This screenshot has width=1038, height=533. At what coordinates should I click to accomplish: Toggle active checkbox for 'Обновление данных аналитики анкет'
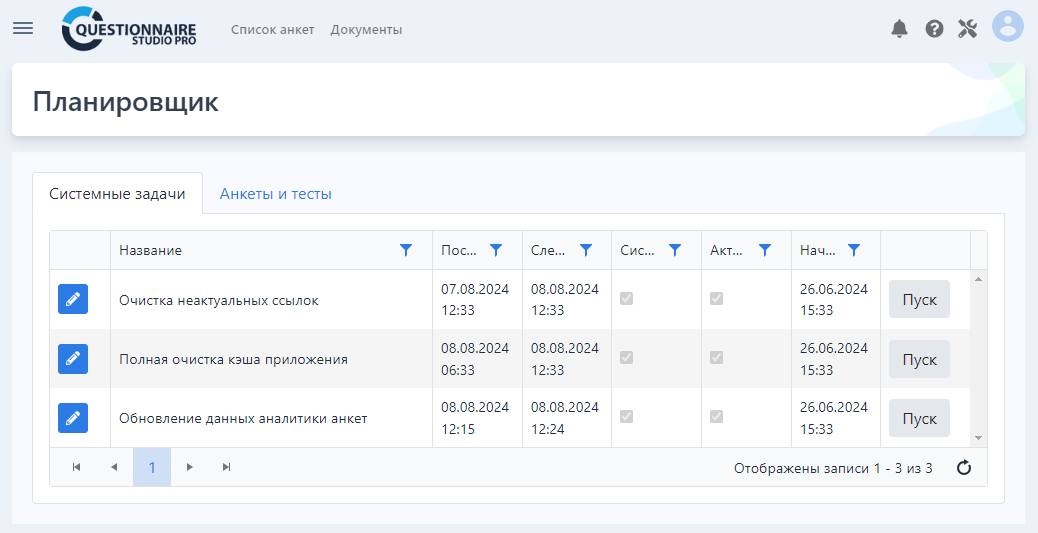pyautogui.click(x=717, y=417)
